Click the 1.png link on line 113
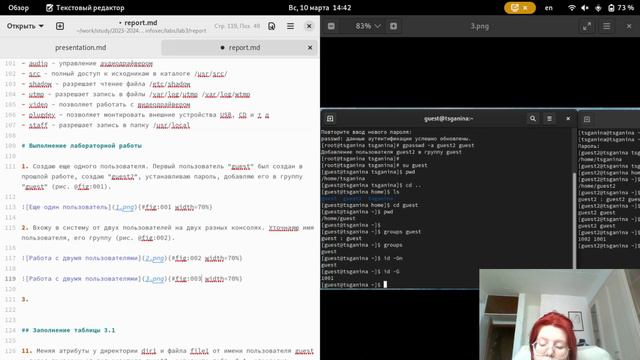This screenshot has width=640, height=360. point(125,207)
